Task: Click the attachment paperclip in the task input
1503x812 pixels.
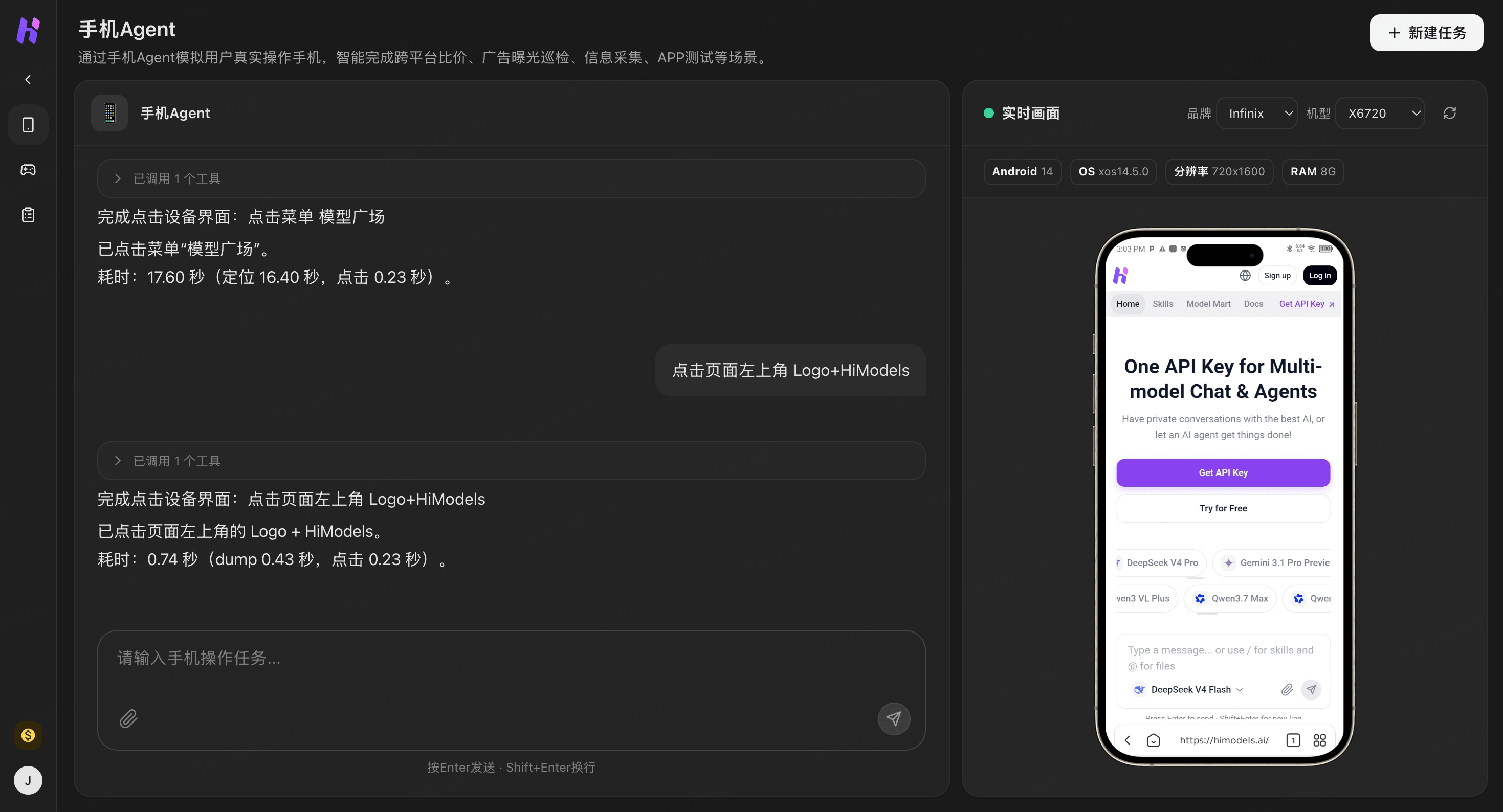Action: tap(128, 718)
